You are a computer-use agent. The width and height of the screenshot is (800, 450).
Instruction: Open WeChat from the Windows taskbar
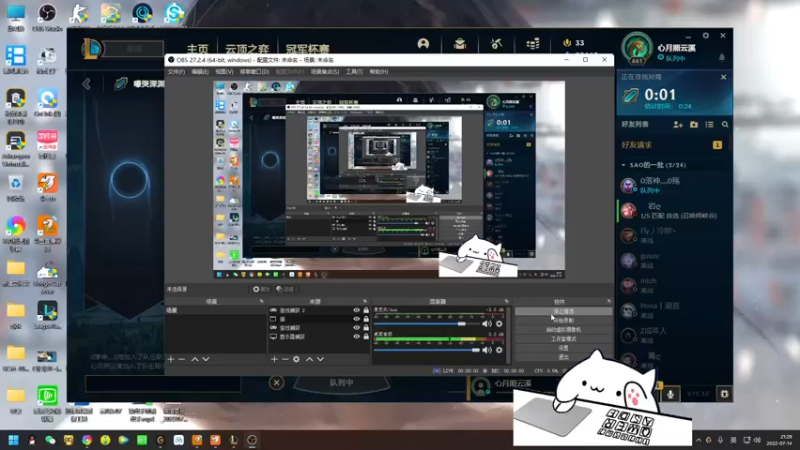tap(50, 440)
